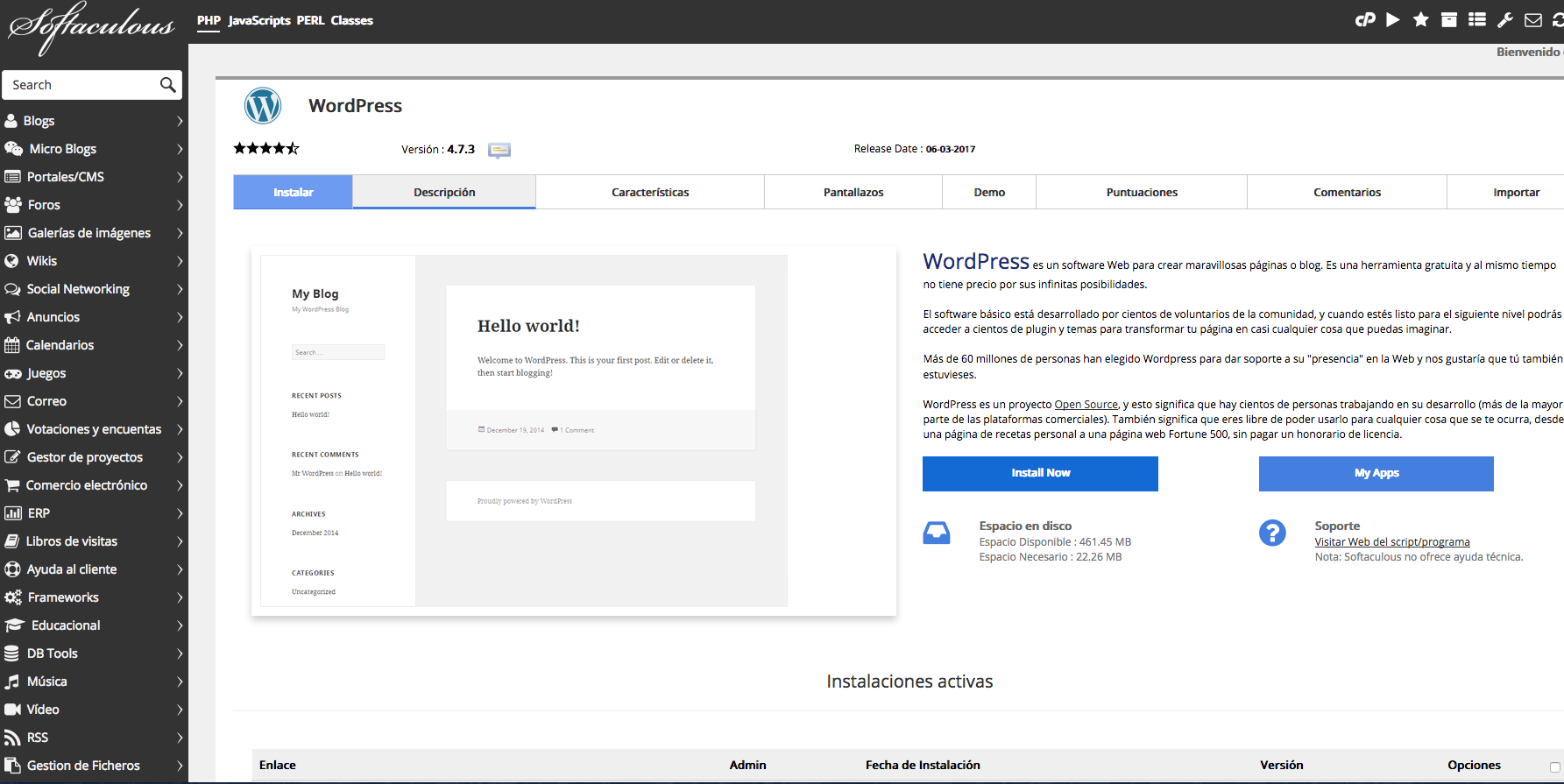Click the five-star rating under WordPress
This screenshot has height=784, width=1564.
click(x=266, y=149)
